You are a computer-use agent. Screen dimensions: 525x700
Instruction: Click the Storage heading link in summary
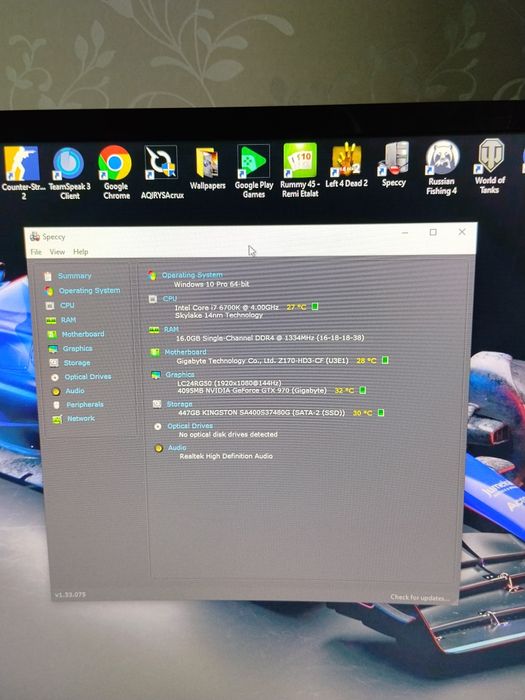click(x=179, y=404)
